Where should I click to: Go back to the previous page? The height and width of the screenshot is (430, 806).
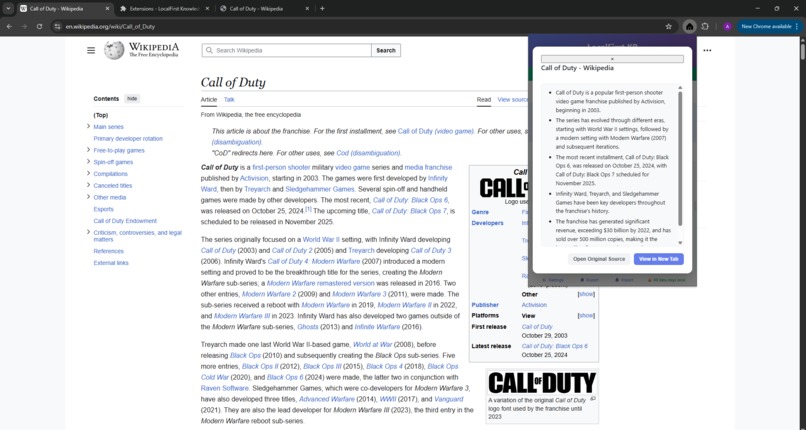pyautogui.click(x=9, y=26)
